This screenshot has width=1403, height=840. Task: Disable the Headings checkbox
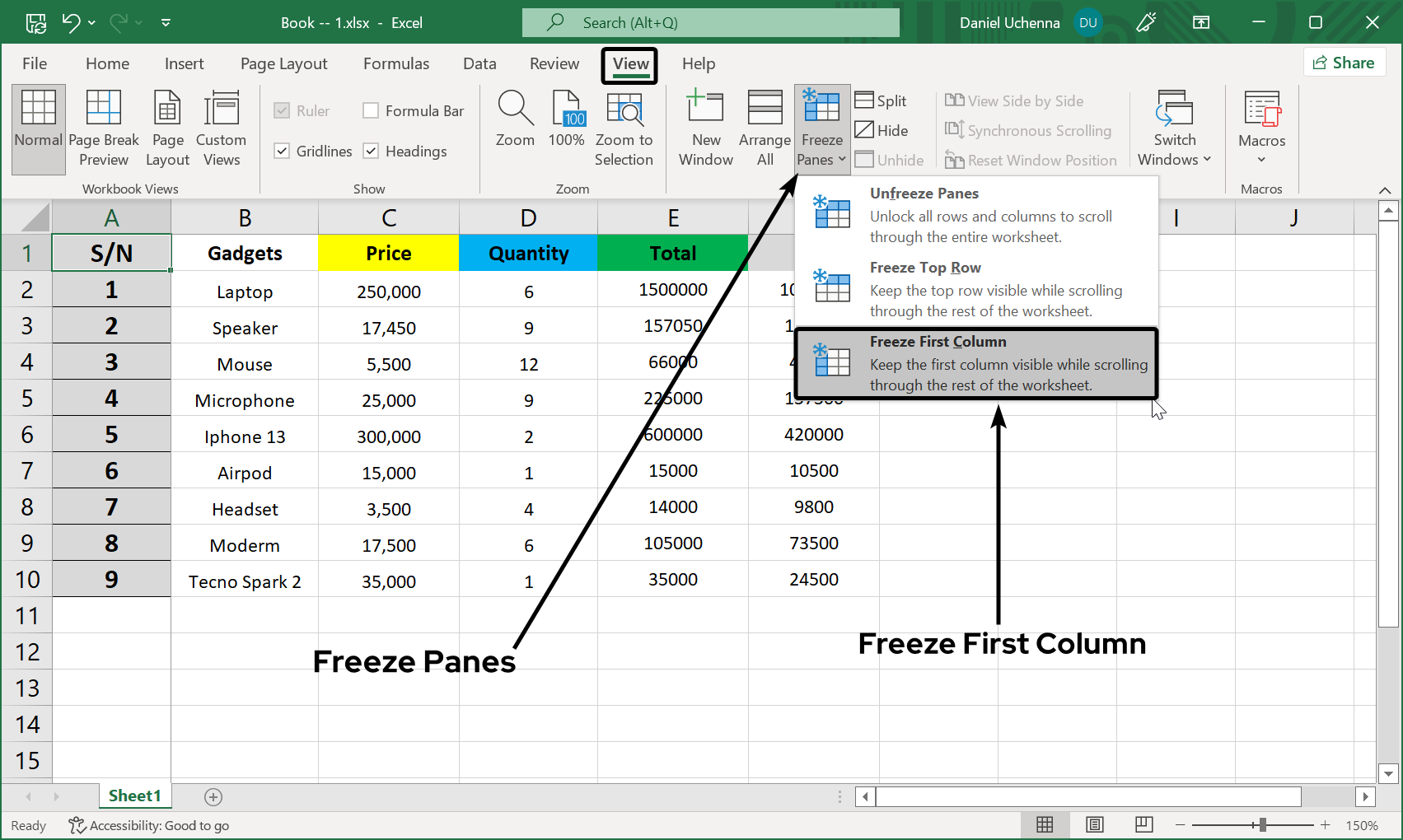click(x=370, y=151)
